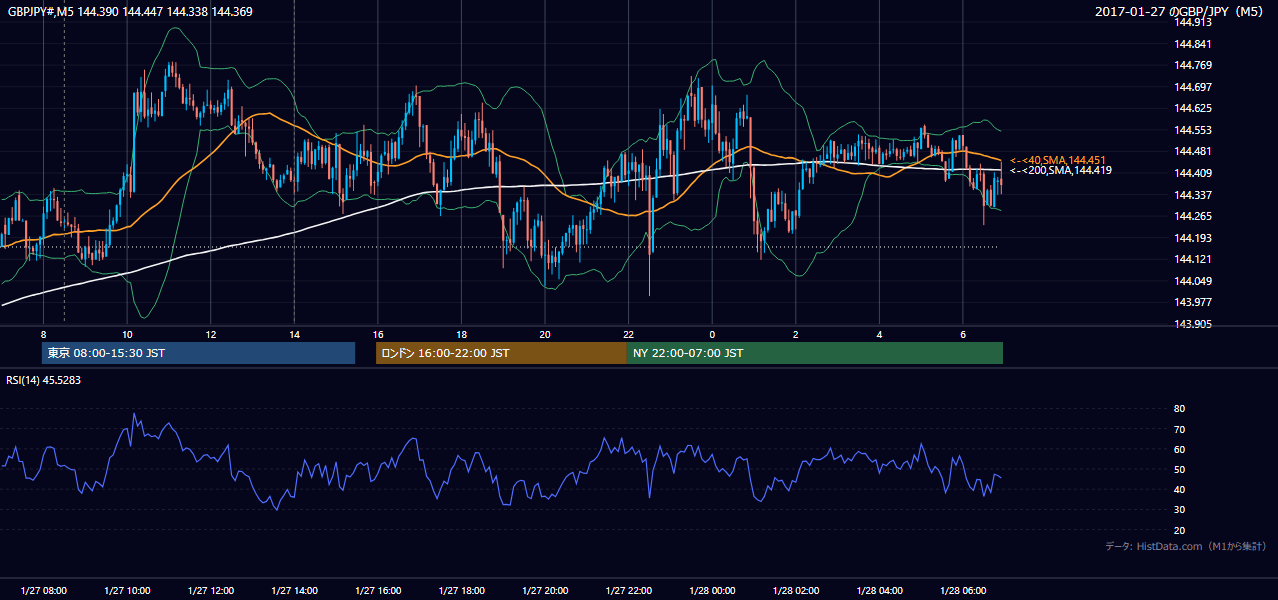Click the bottom time label 1/27 20:00
1278x600 pixels.
544,591
